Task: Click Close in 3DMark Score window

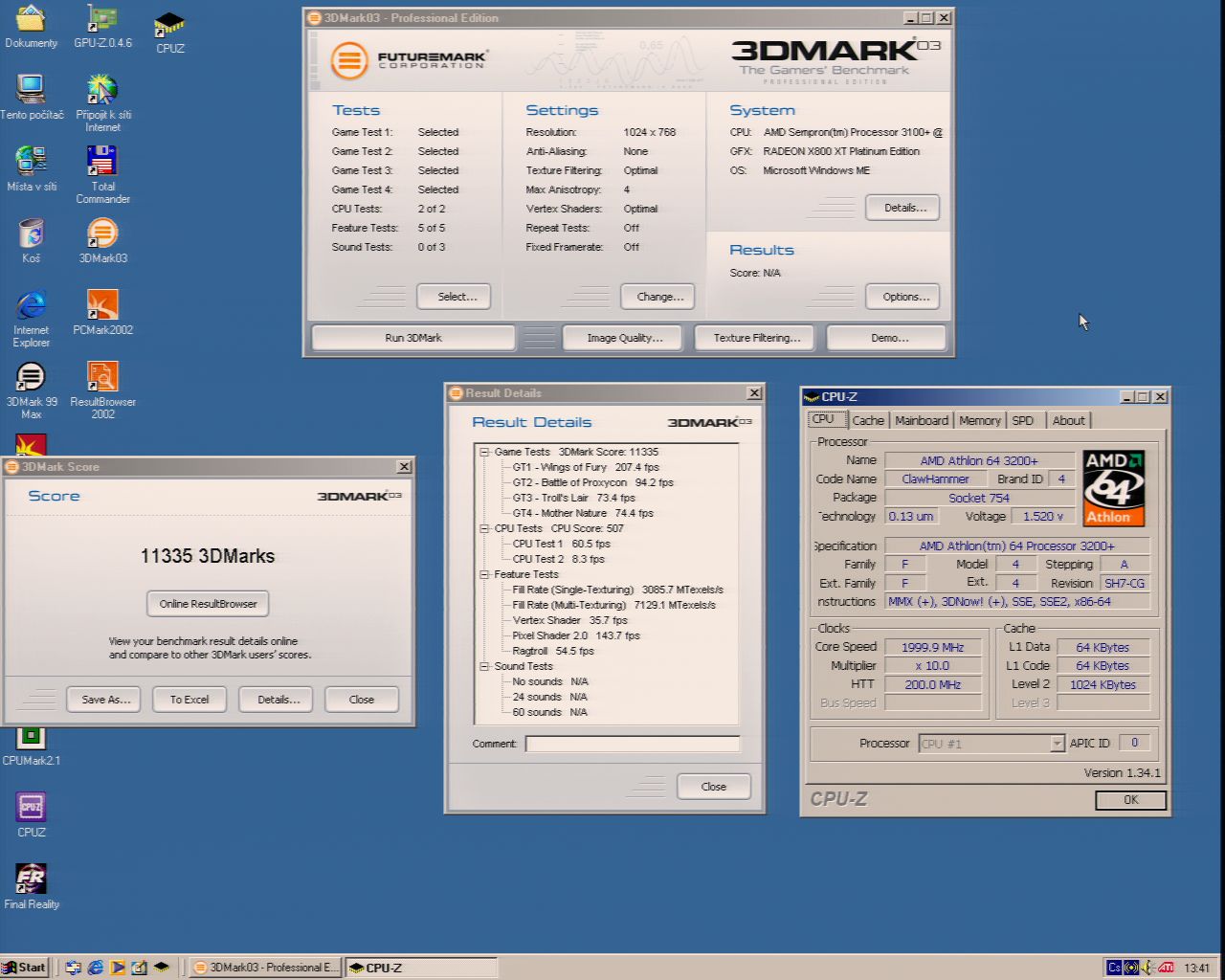Action: tap(362, 700)
